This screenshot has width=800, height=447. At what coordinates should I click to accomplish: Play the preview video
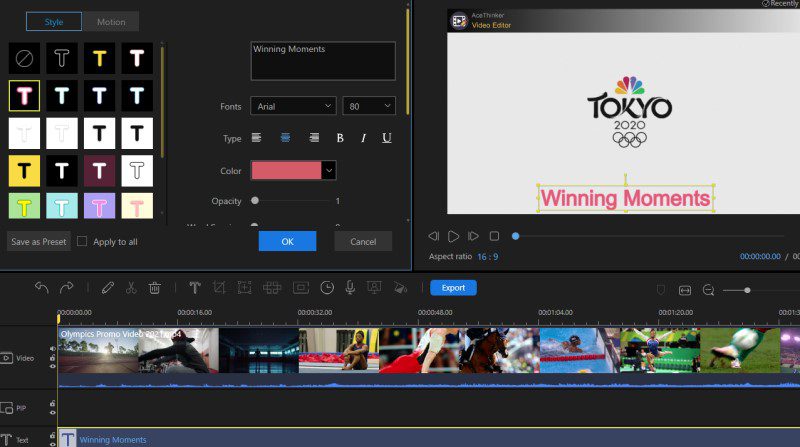[x=453, y=236]
